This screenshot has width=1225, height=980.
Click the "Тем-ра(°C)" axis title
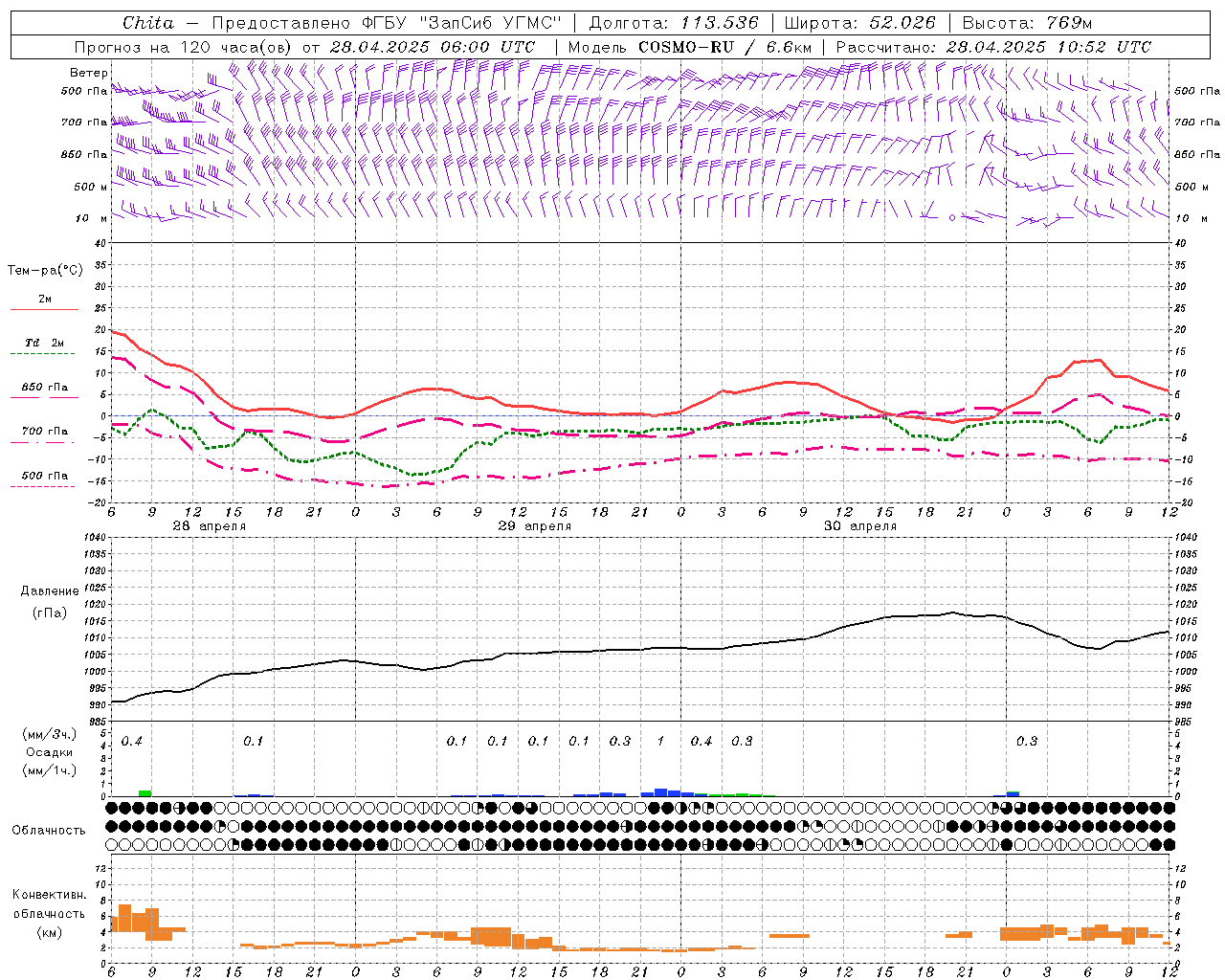[x=45, y=271]
